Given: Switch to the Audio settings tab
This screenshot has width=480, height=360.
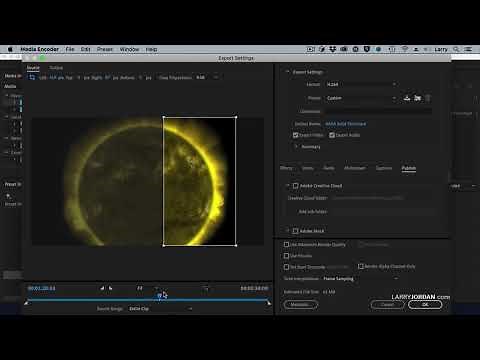Looking at the screenshot, I should (x=329, y=168).
